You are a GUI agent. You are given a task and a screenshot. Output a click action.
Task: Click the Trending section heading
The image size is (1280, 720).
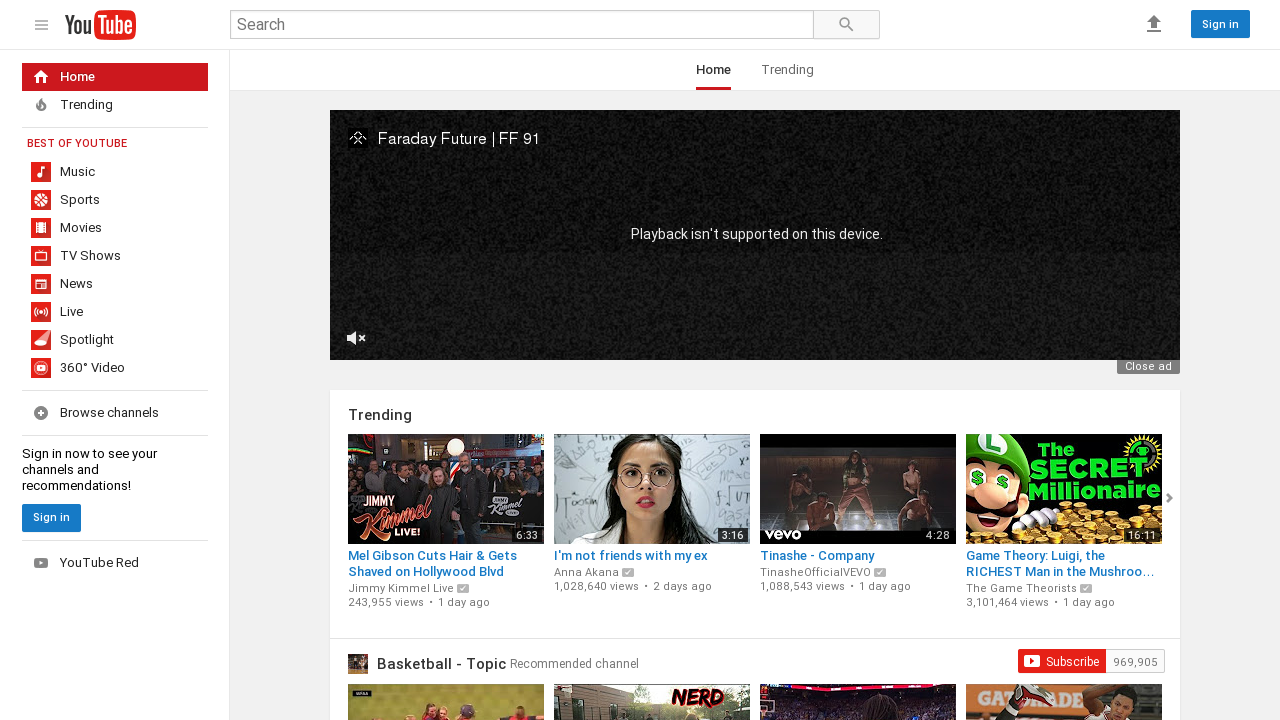coord(380,415)
